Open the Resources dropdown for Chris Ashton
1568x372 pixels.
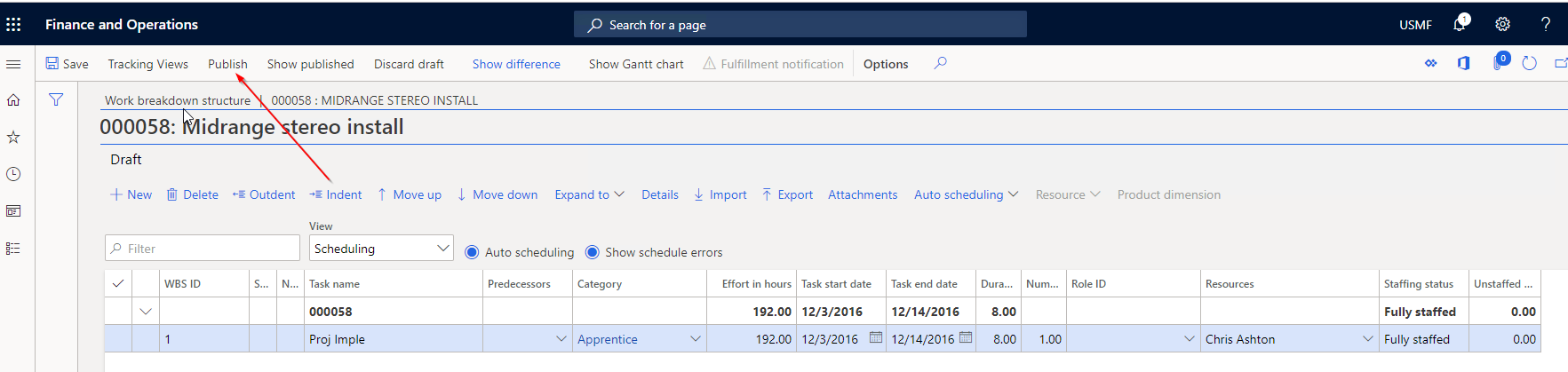(x=1368, y=338)
